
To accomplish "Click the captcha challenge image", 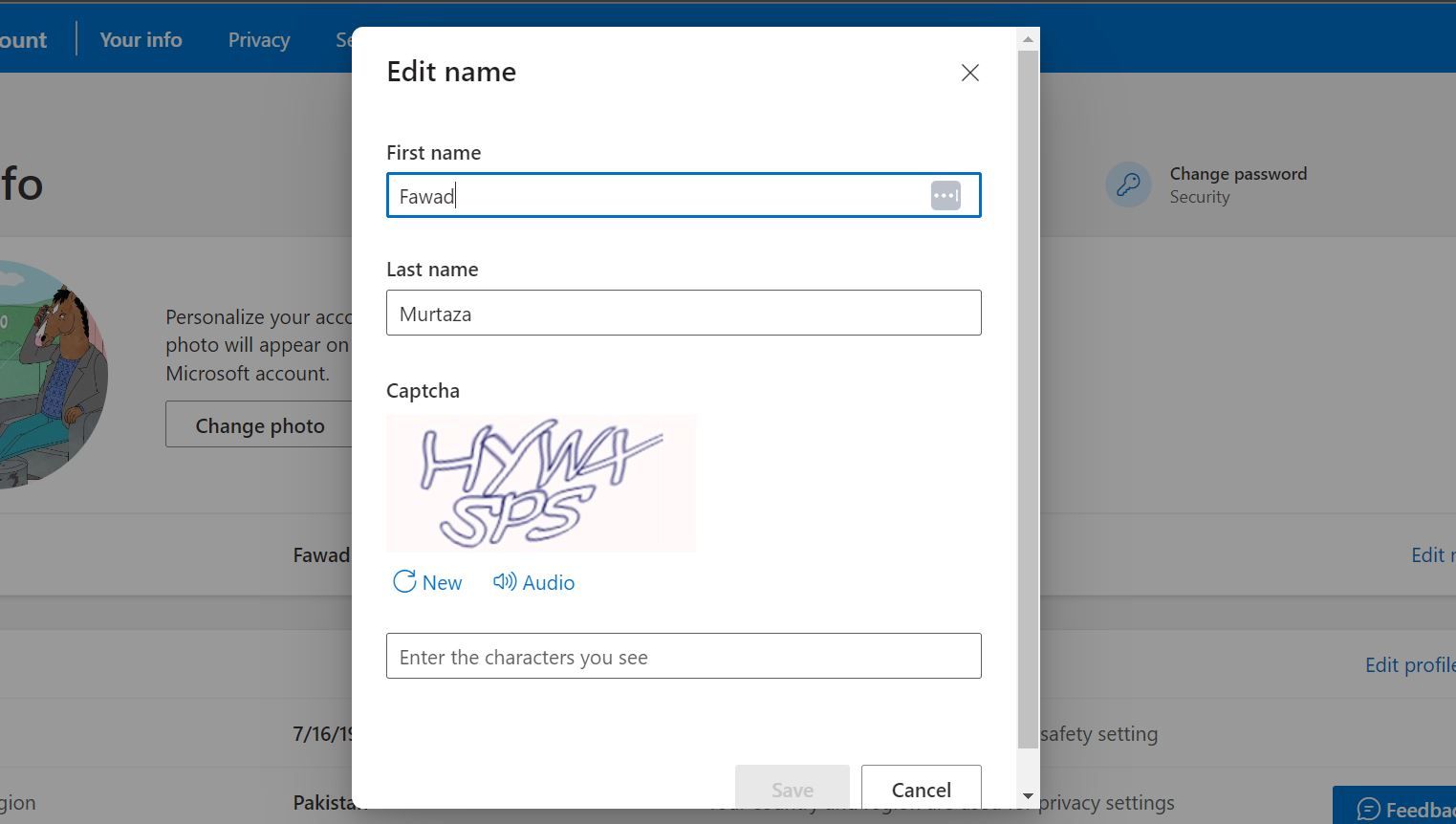I will click(x=540, y=482).
